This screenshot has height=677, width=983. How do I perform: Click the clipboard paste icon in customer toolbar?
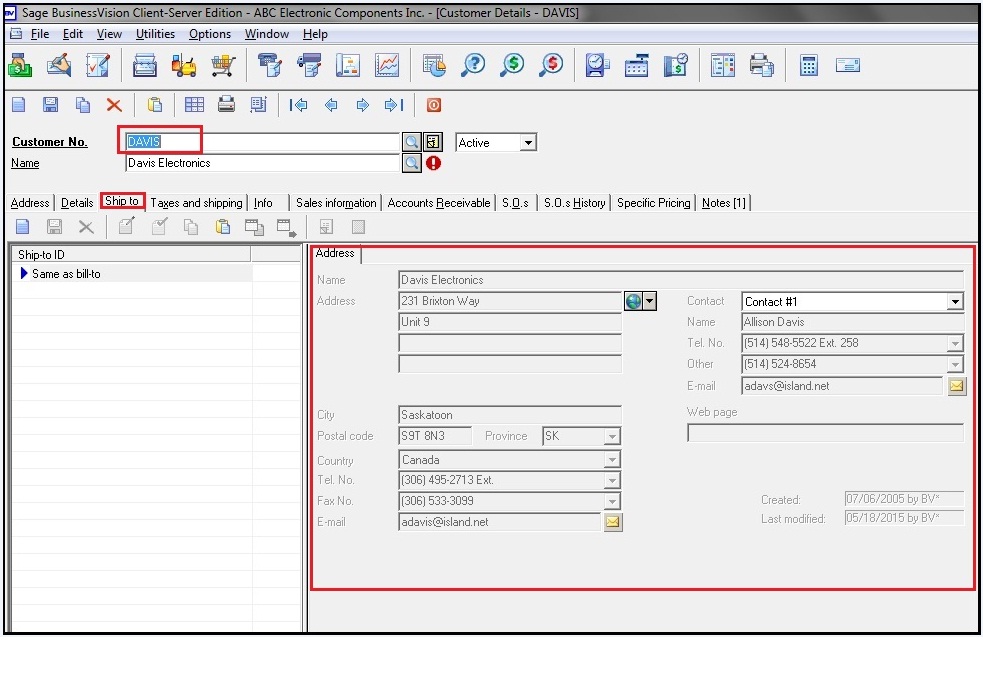154,105
